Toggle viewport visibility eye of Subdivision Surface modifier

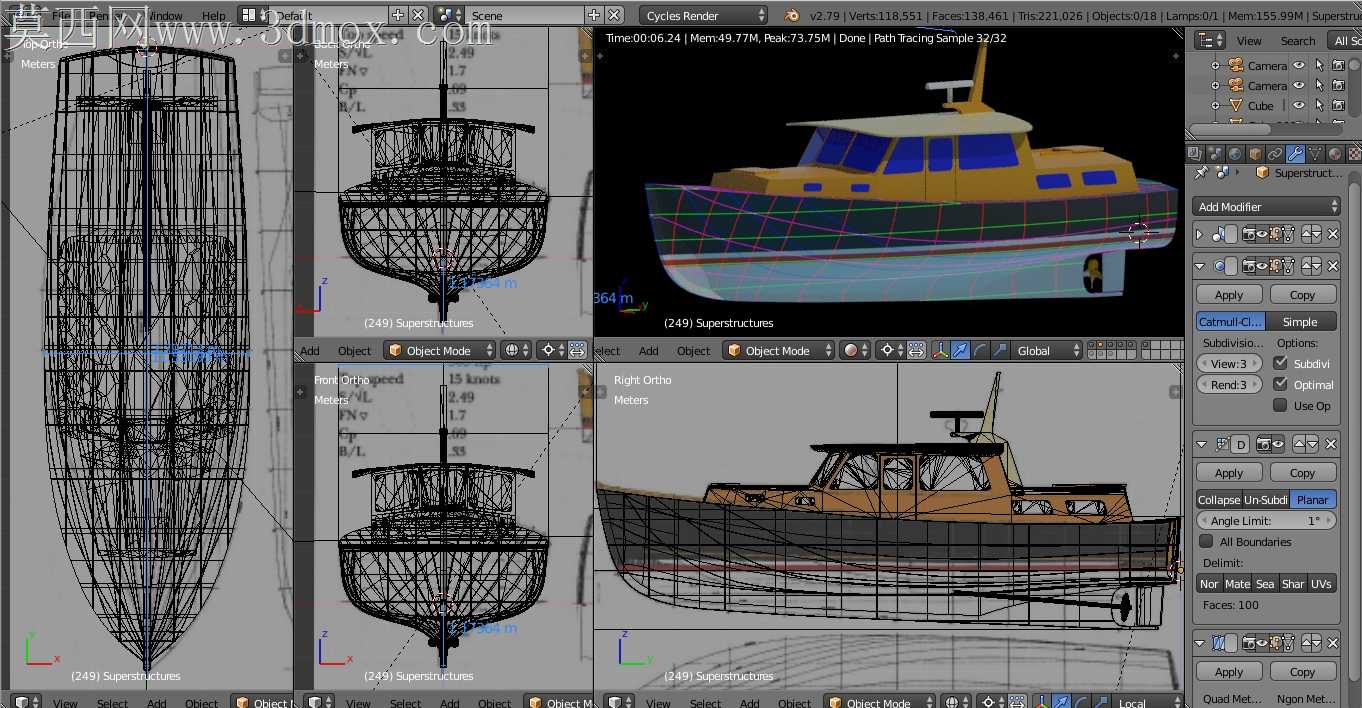click(1262, 266)
